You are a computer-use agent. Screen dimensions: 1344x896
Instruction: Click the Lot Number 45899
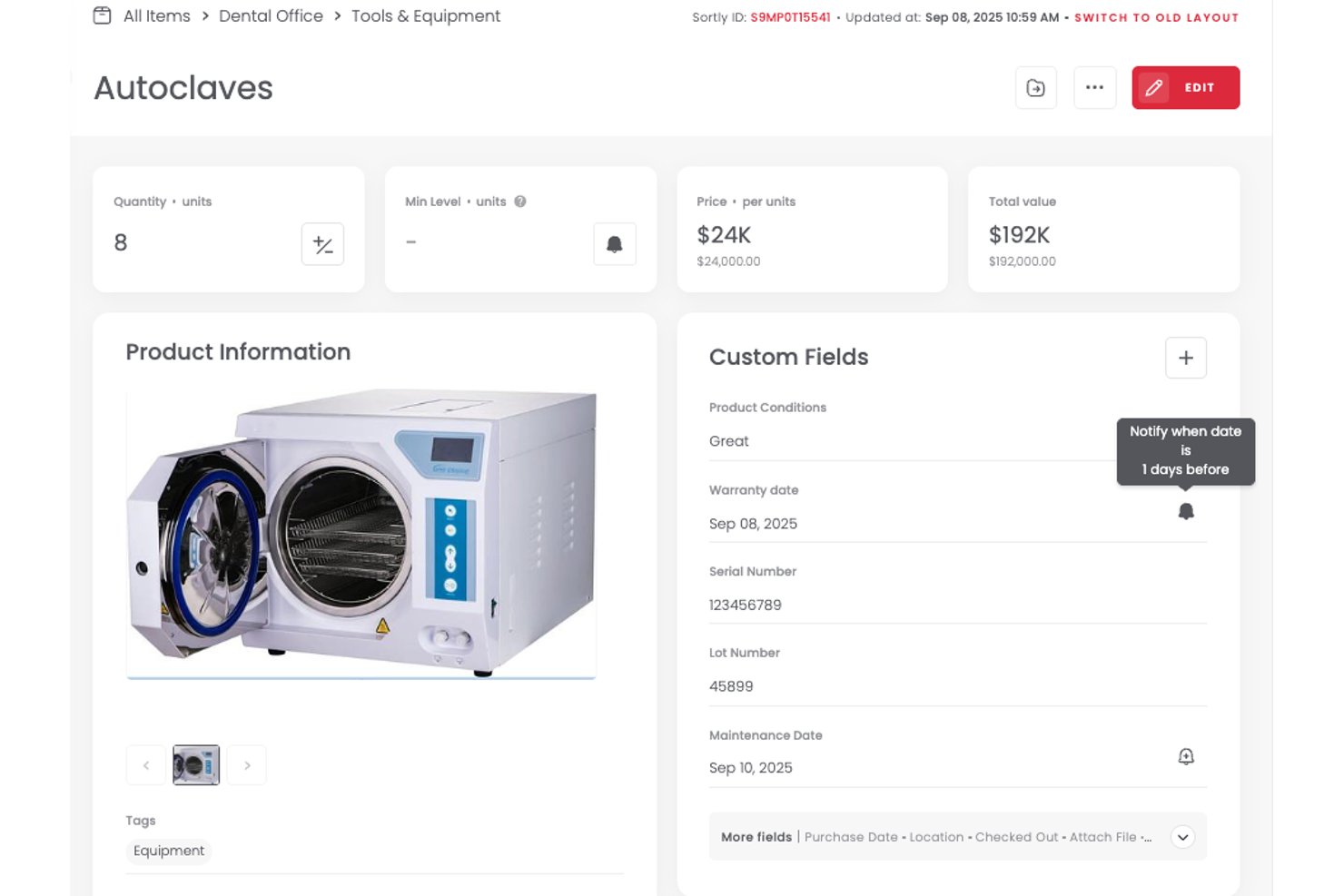point(731,686)
